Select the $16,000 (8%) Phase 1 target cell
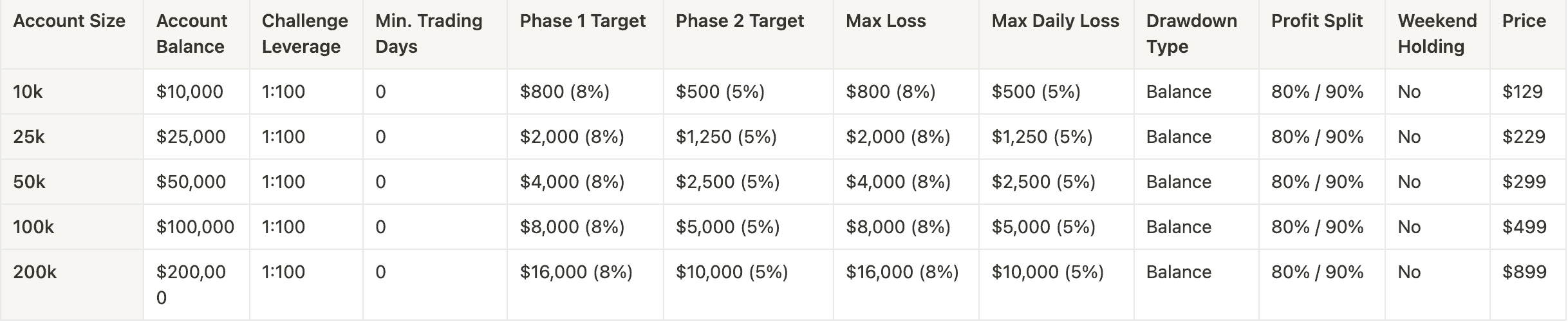 click(576, 272)
